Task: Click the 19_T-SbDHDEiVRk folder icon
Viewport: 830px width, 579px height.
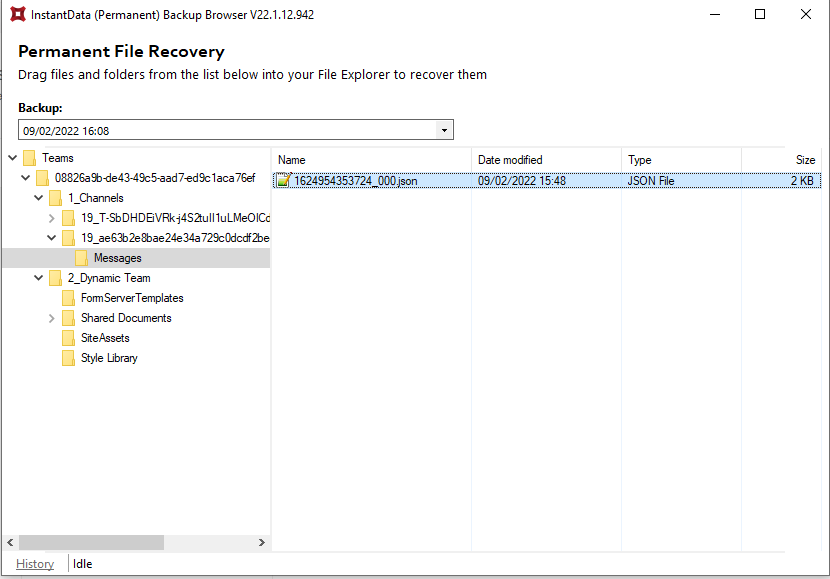Action: (x=68, y=218)
